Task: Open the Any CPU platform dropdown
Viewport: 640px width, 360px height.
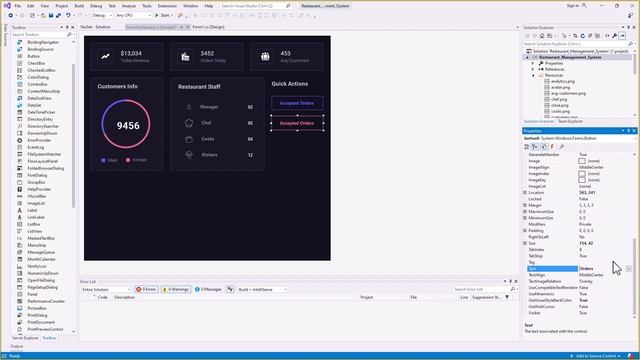Action: tap(133, 16)
